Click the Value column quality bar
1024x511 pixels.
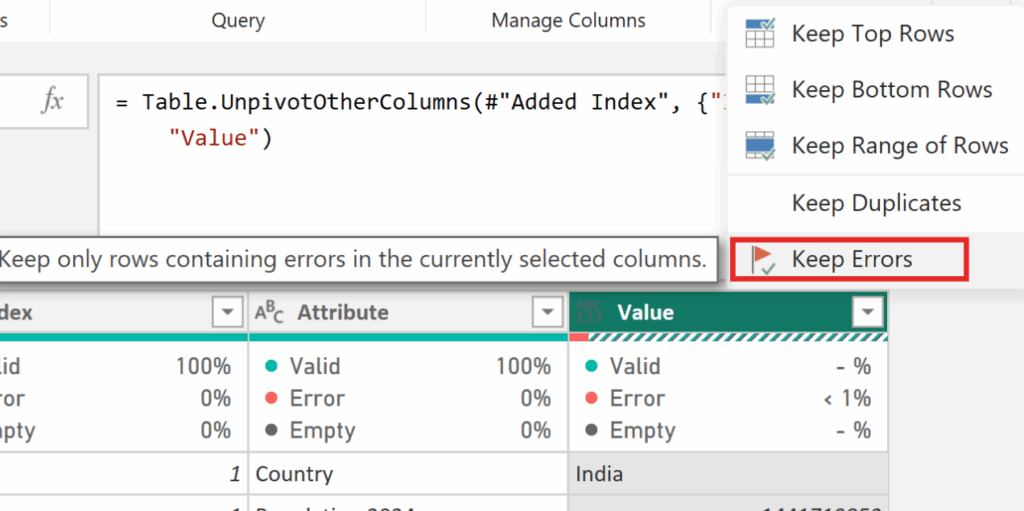(727, 337)
